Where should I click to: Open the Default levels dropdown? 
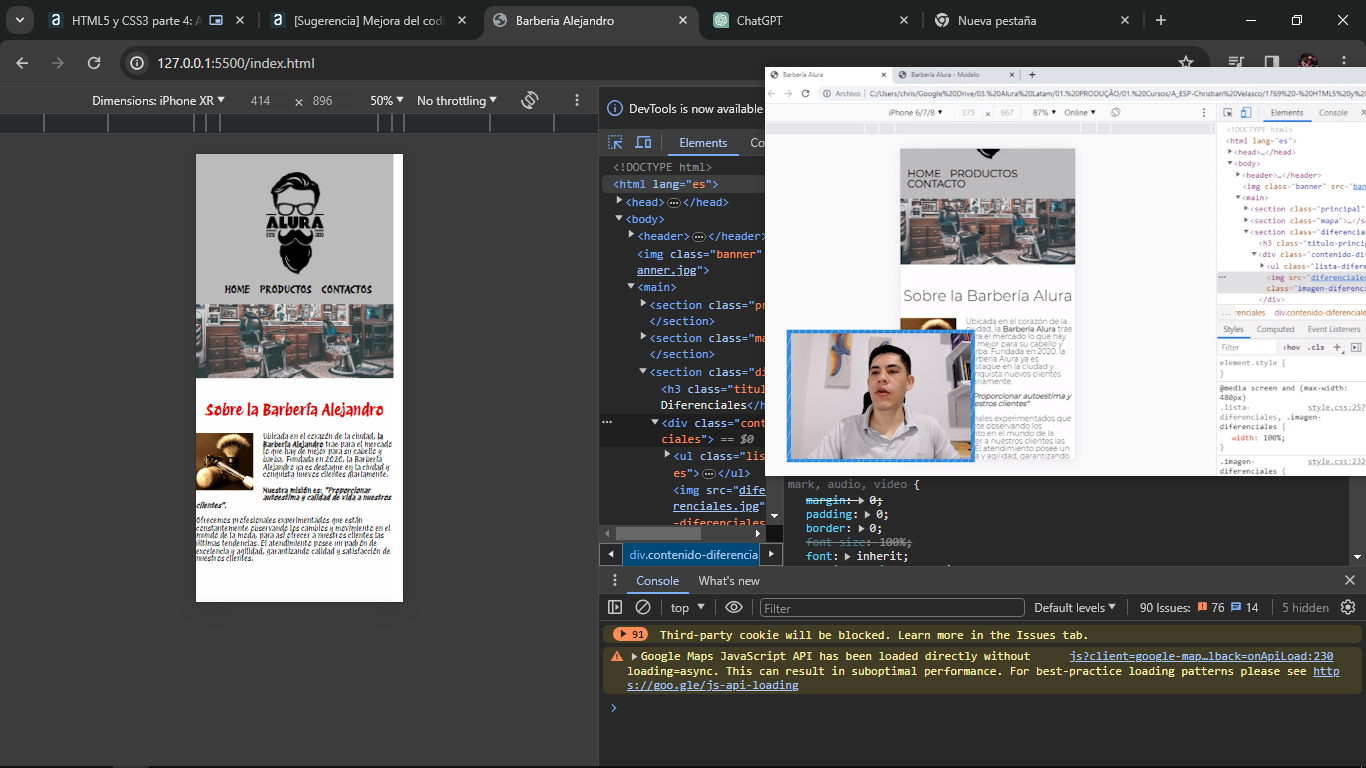point(1076,607)
